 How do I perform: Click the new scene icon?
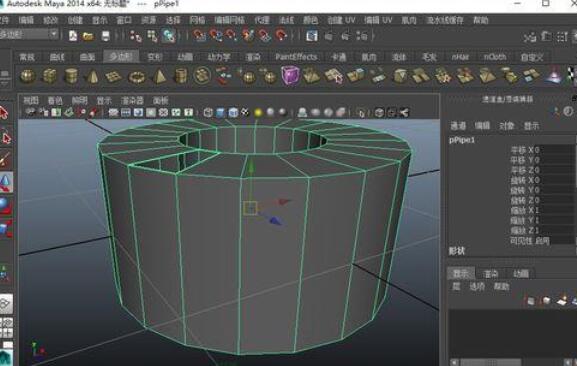[73, 36]
